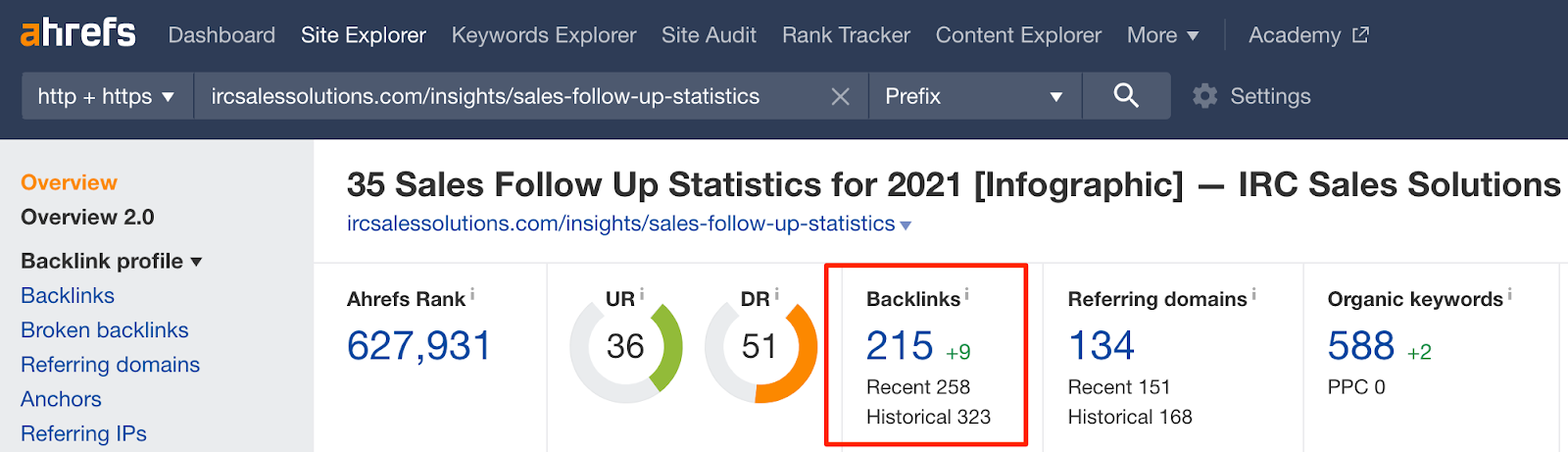Open the page URL link under title
Viewport: 1568px width, 452px height.
(x=620, y=224)
